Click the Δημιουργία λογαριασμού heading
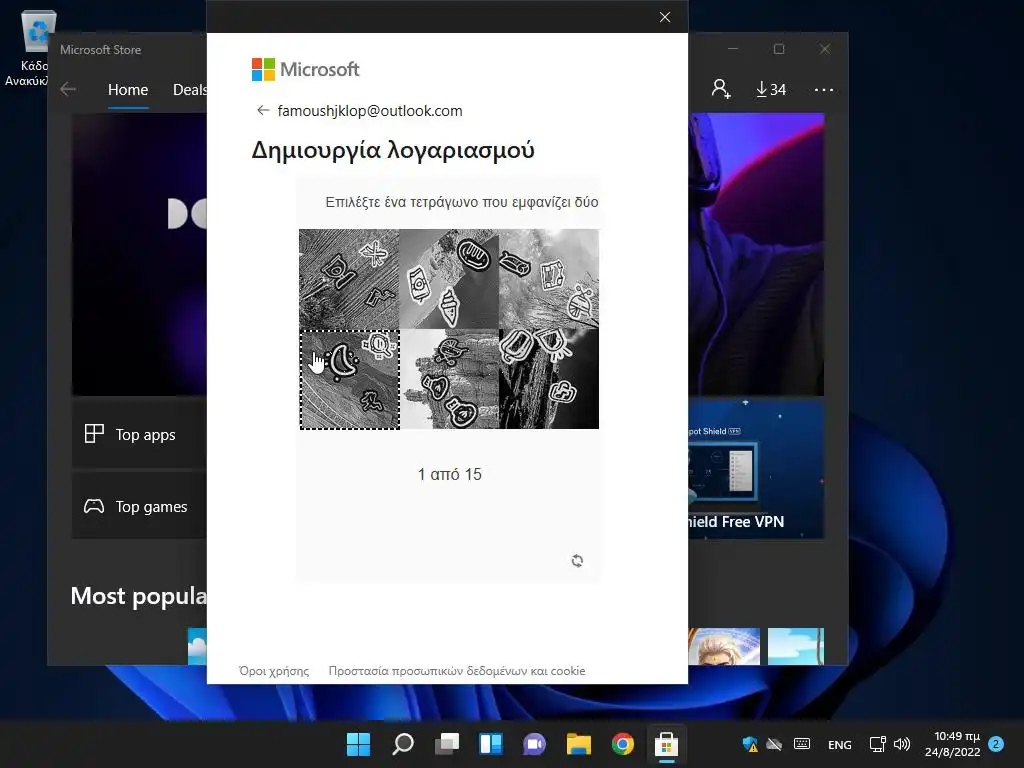The width and height of the screenshot is (1024, 768). [393, 150]
